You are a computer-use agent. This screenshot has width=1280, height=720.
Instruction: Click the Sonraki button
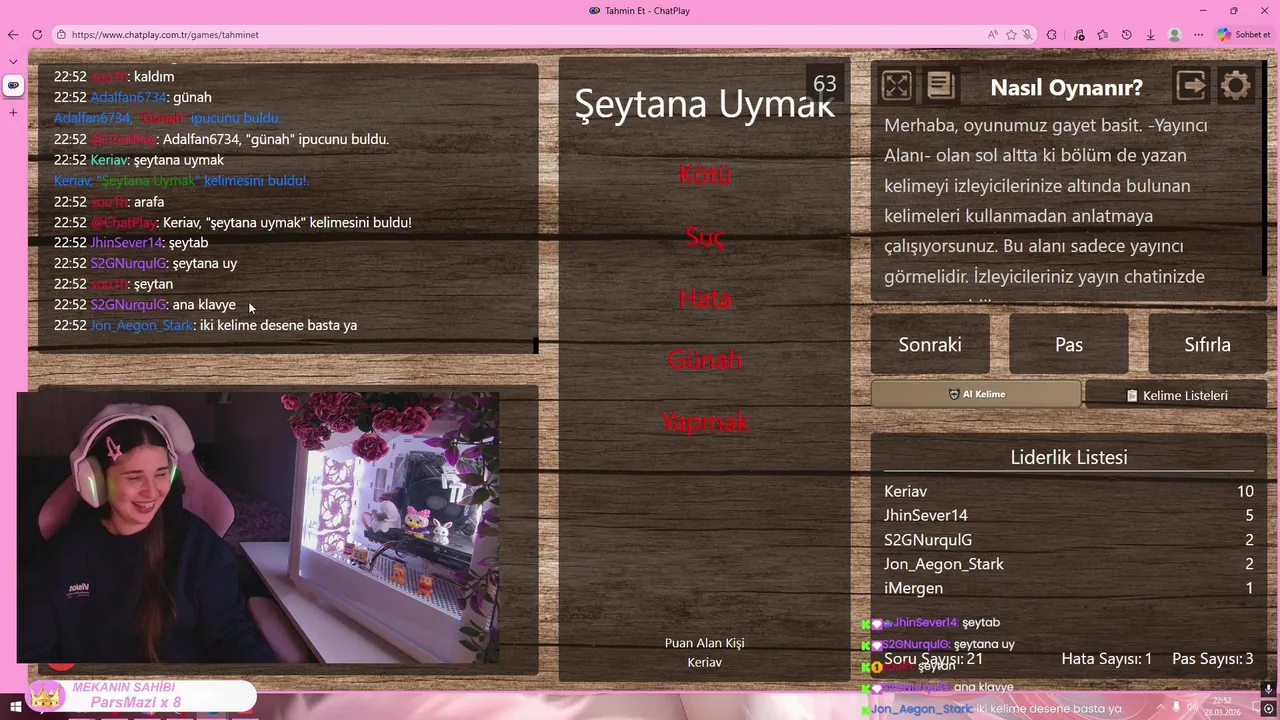[x=930, y=344]
